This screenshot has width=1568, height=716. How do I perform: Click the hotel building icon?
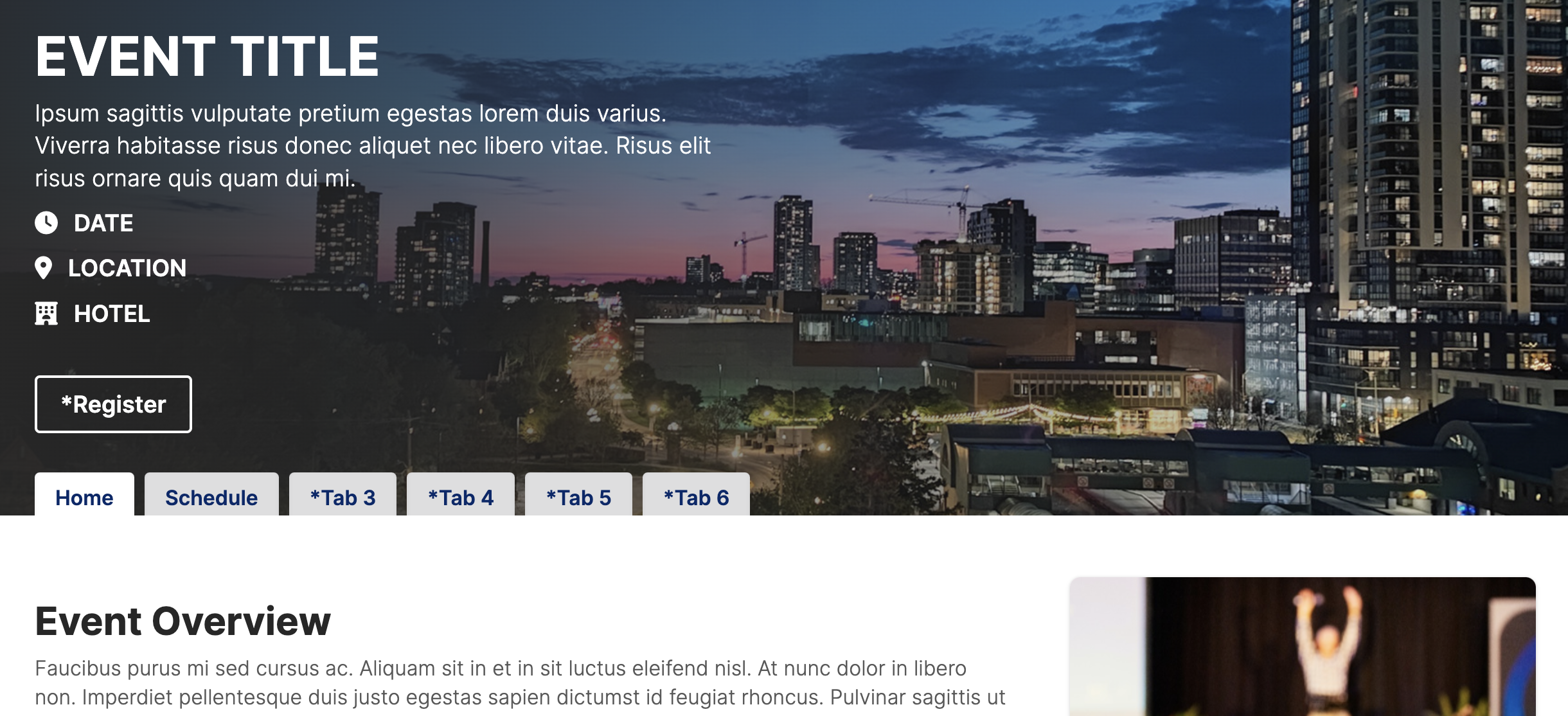[46, 314]
